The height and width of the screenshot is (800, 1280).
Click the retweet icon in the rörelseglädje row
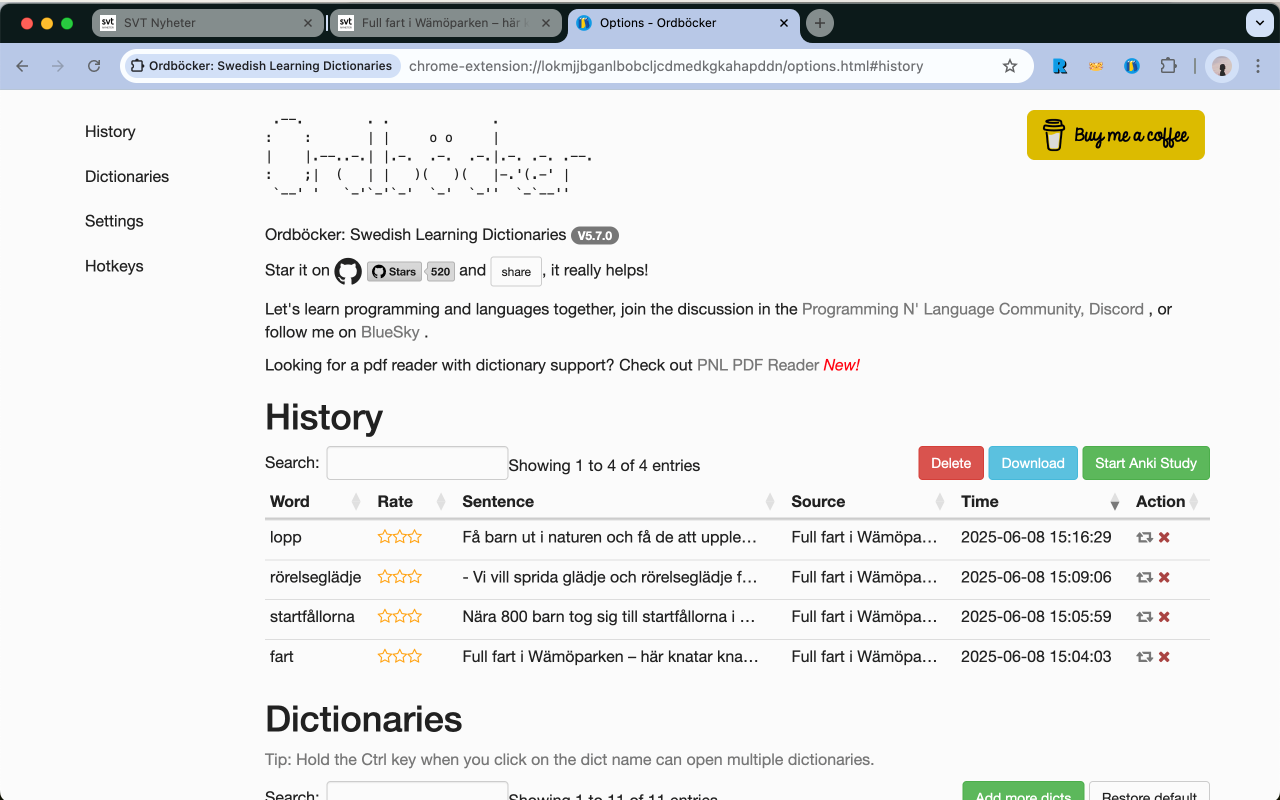(1144, 577)
